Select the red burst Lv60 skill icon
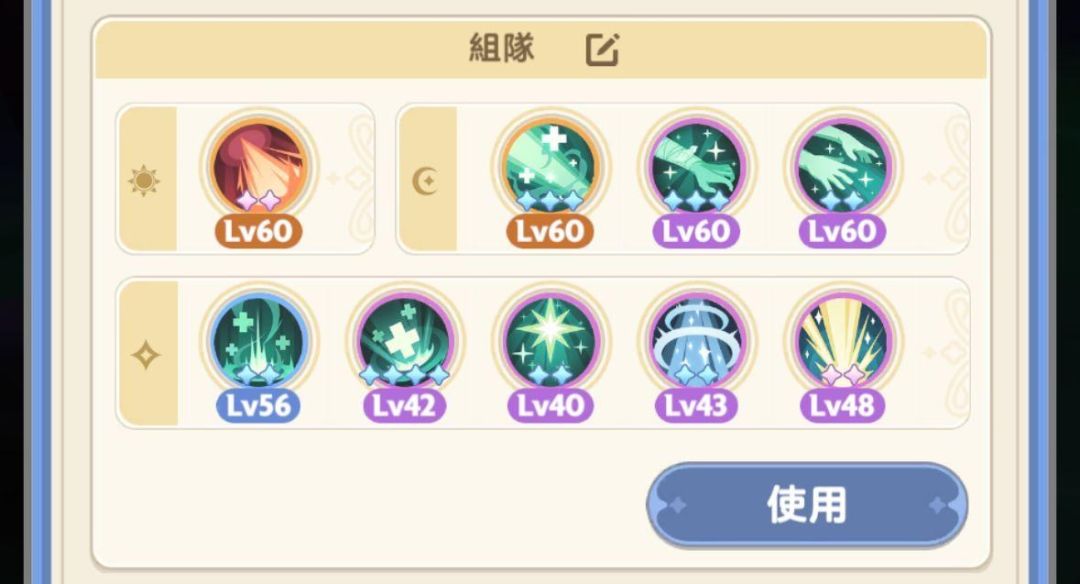The height and width of the screenshot is (584, 1080). pos(258,167)
